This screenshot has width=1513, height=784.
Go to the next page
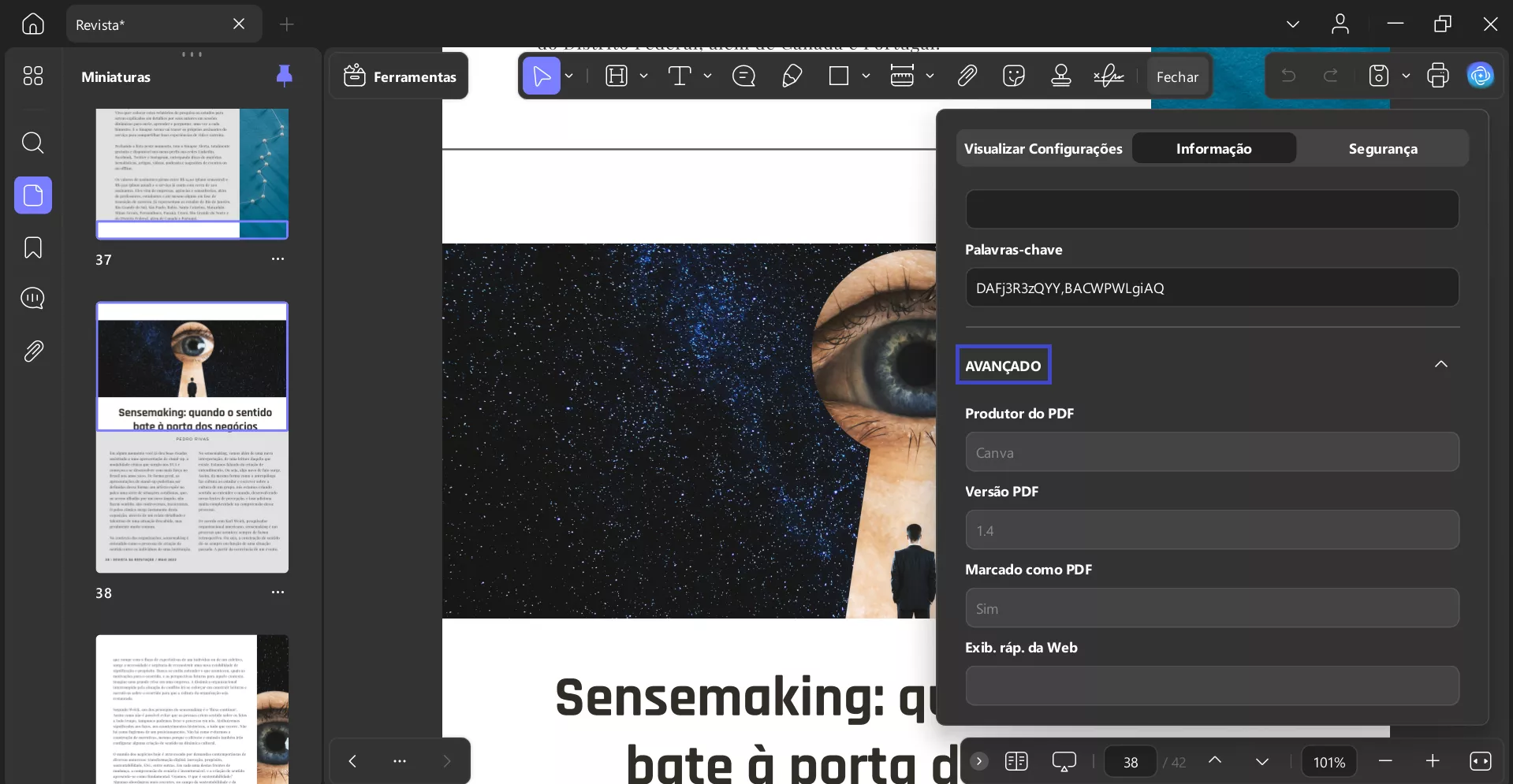[x=1262, y=761]
